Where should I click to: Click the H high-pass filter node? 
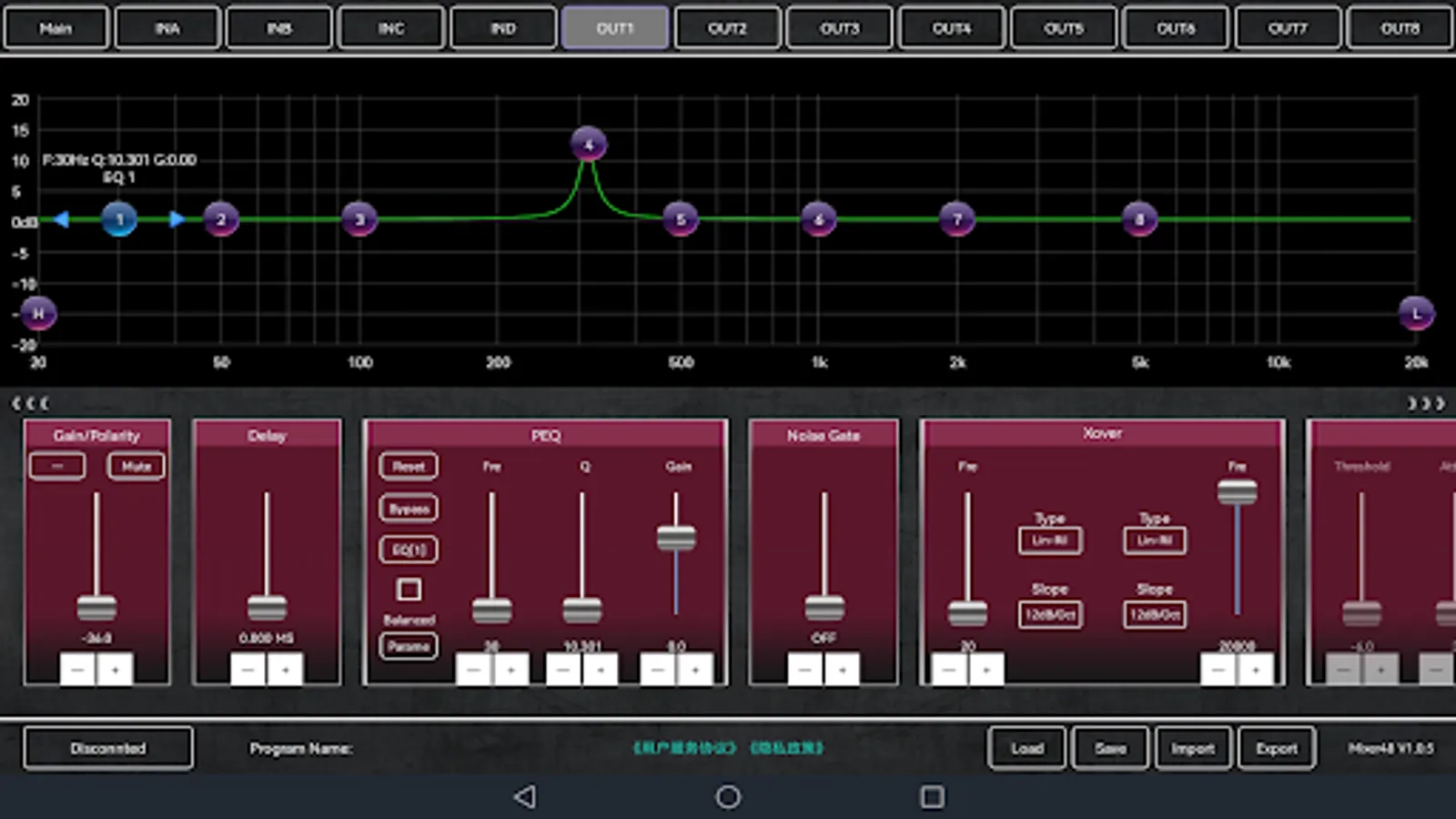click(x=38, y=313)
